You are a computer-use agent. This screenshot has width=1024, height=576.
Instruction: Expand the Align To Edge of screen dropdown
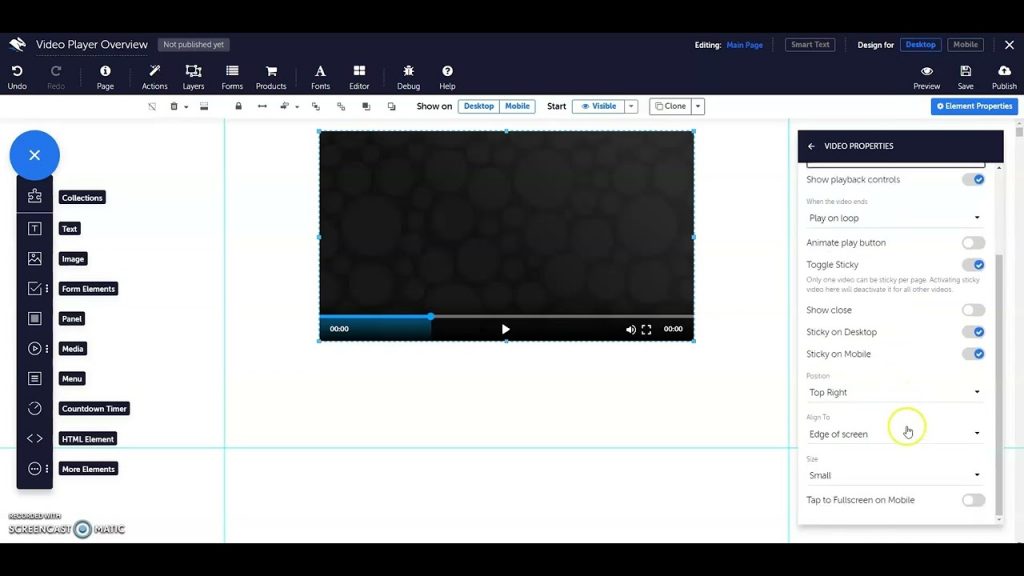pos(894,434)
